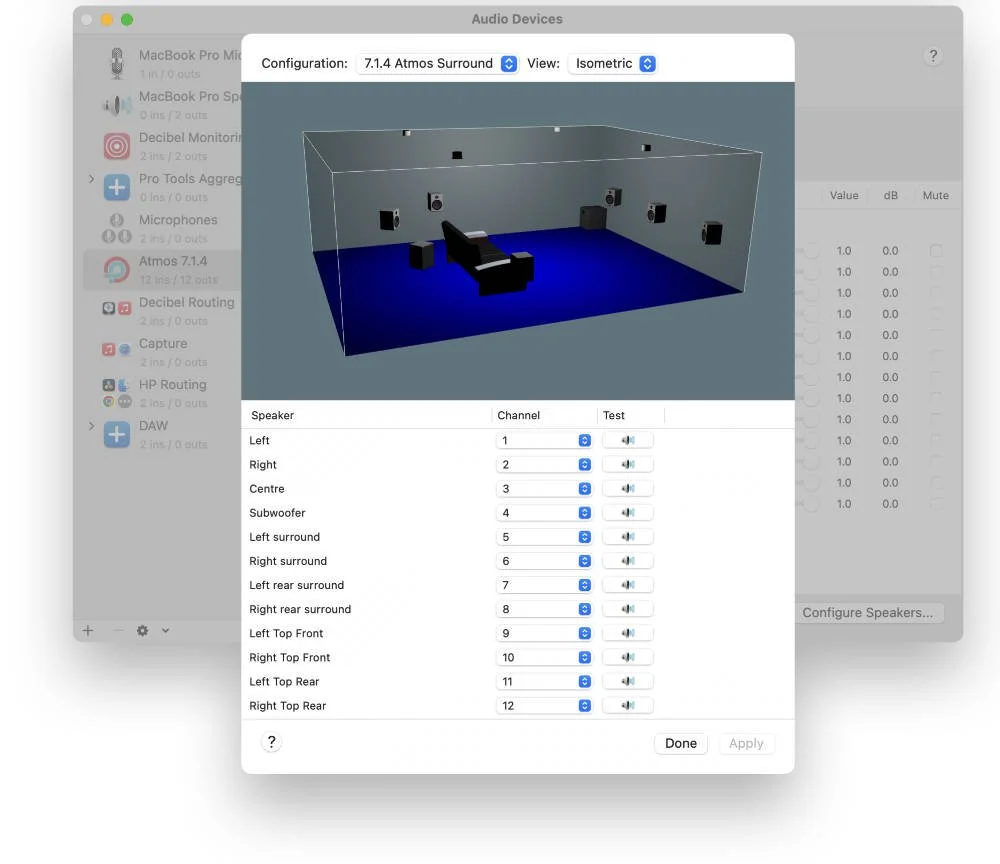Select the Microphones device in sidebar
This screenshot has width=1000, height=864.
(162, 228)
